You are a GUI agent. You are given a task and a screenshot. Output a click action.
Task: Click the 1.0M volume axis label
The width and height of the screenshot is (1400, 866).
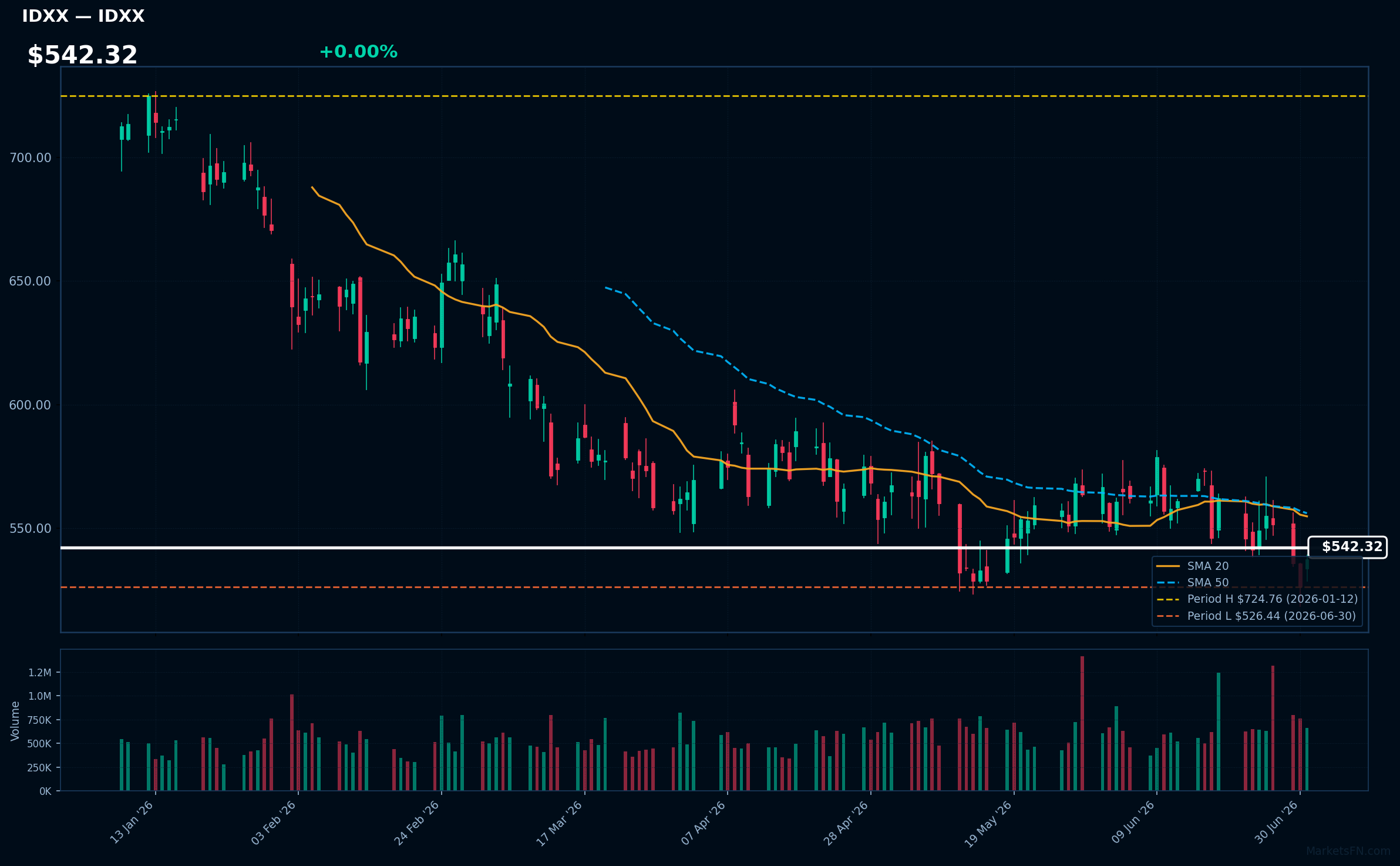pos(40,696)
